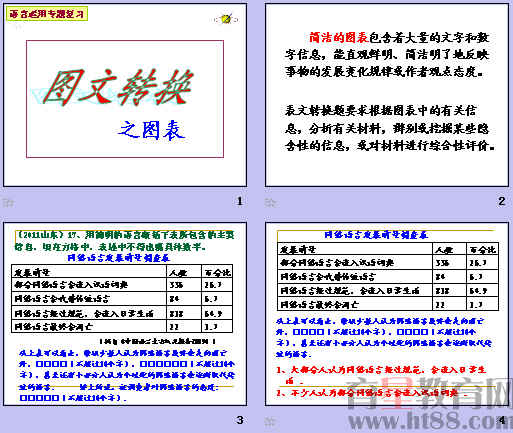Click the animation effect icon below slide 4

270,422
